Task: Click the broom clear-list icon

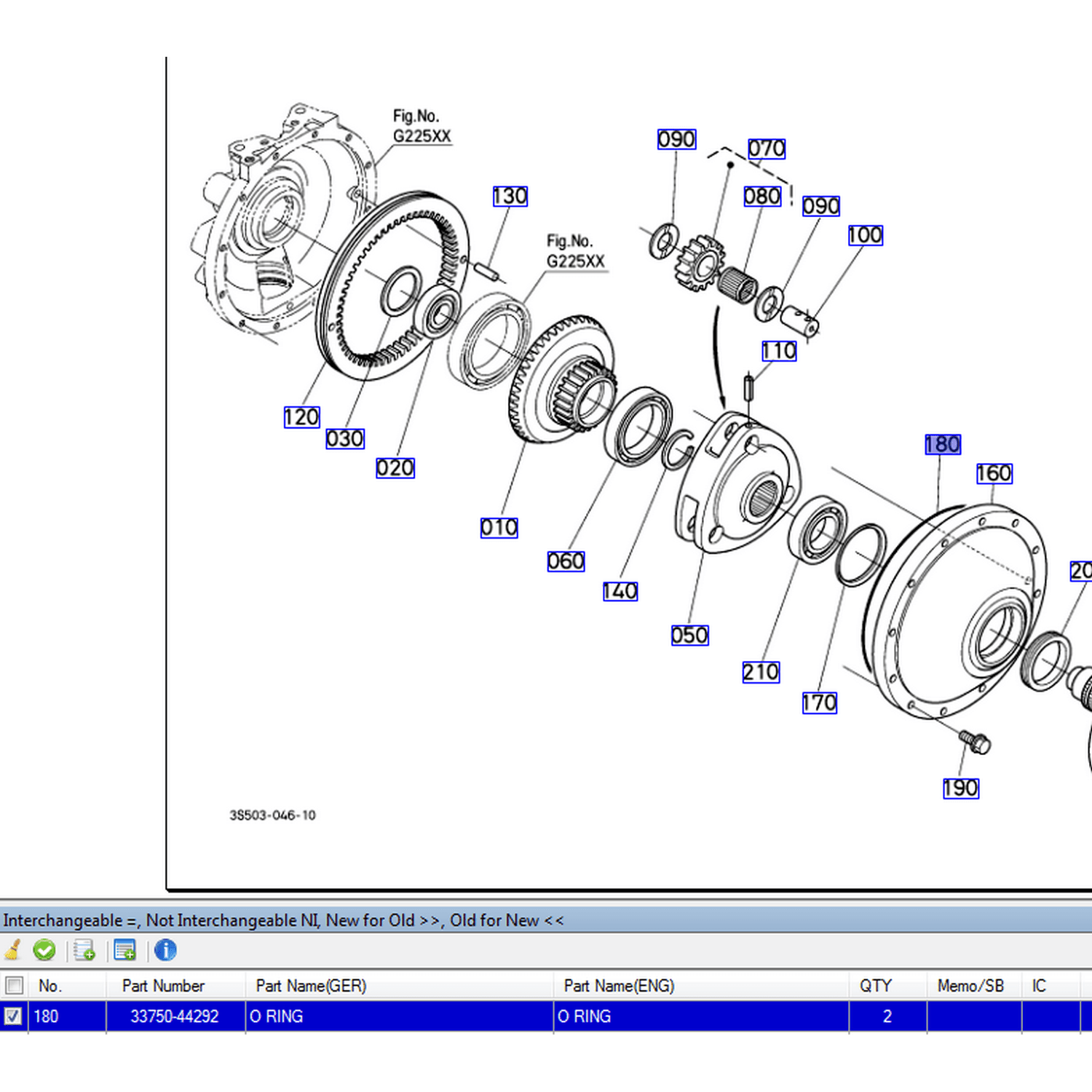Action: (12, 950)
